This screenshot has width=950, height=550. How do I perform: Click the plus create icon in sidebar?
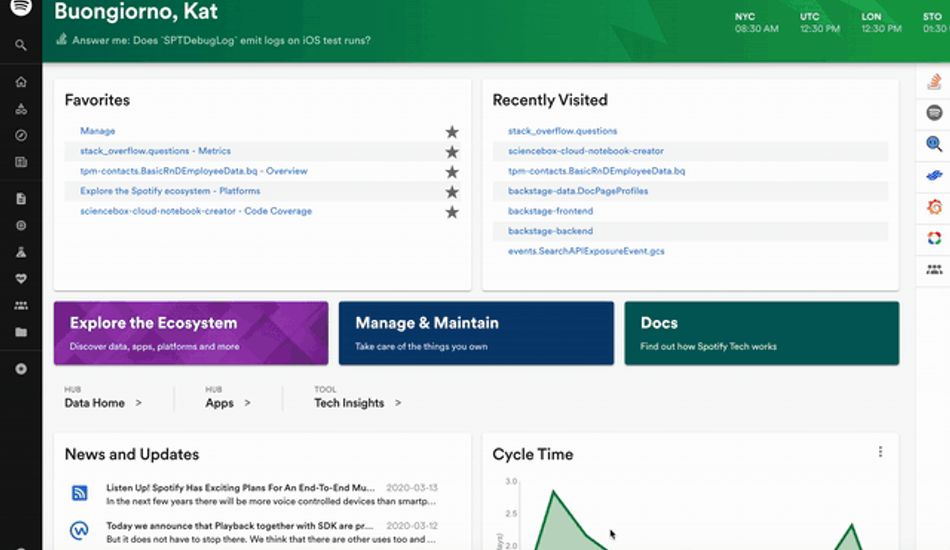pos(21,369)
